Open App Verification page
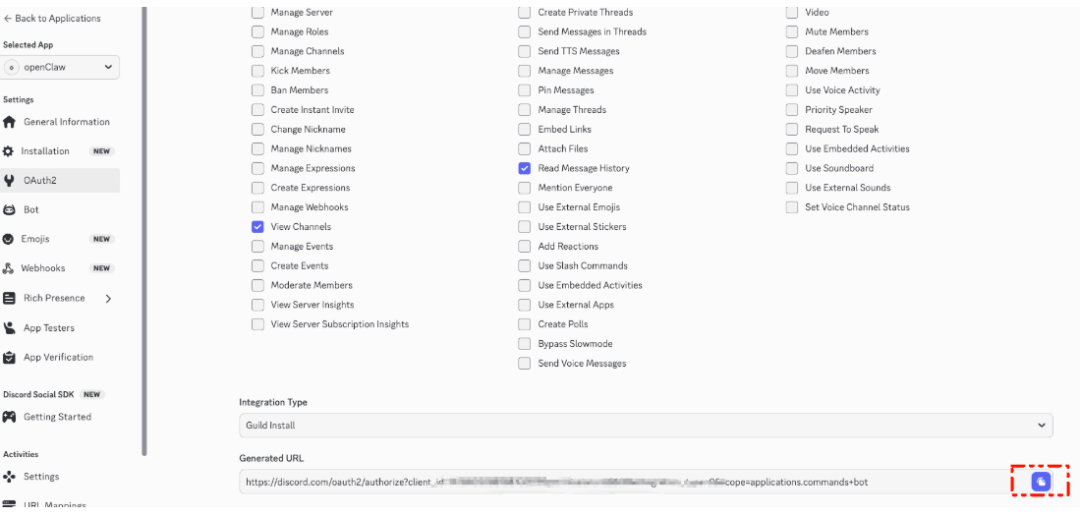The width and height of the screenshot is (1080, 517). (60, 357)
